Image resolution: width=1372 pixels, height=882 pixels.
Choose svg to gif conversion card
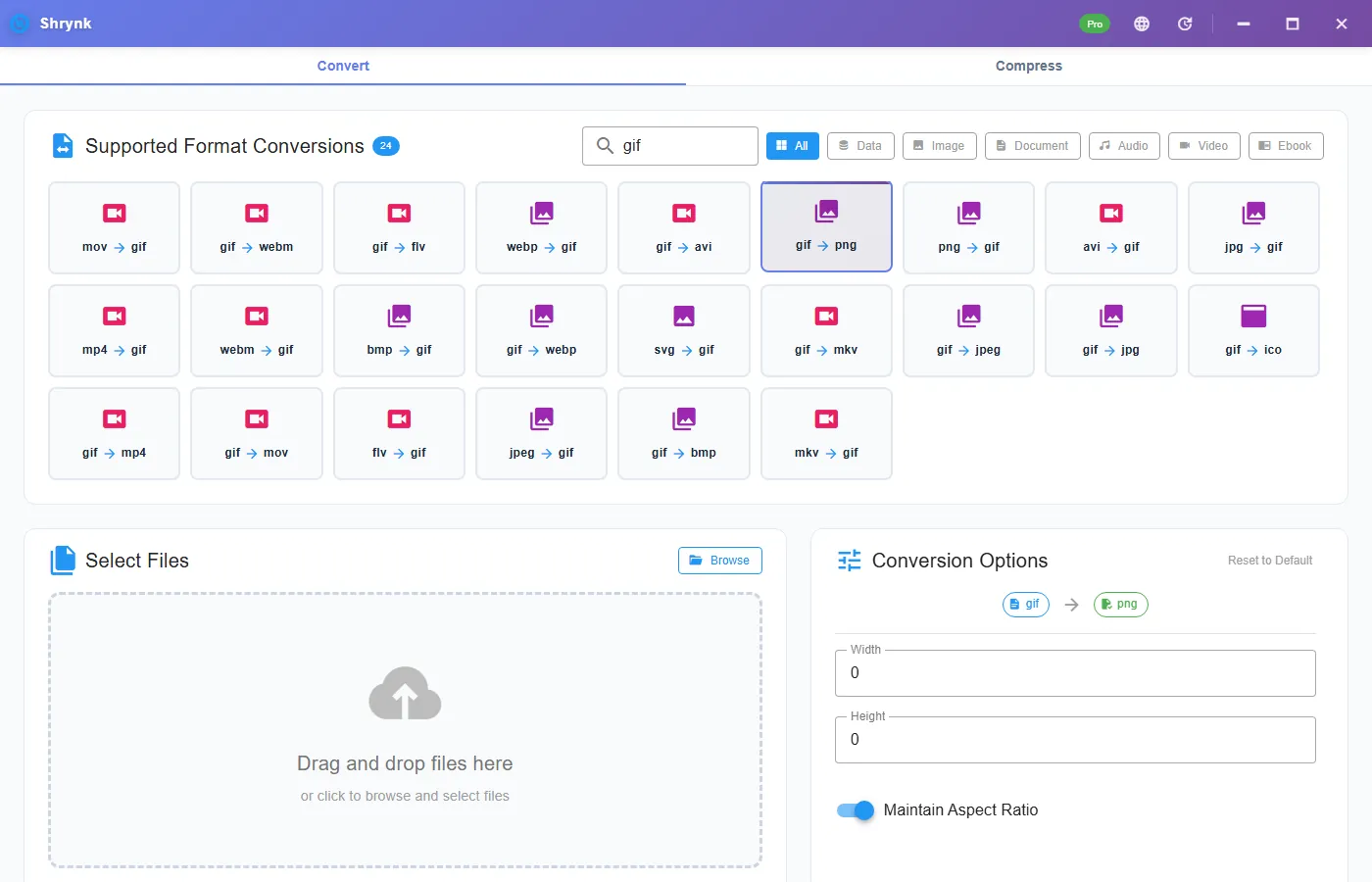click(x=684, y=330)
